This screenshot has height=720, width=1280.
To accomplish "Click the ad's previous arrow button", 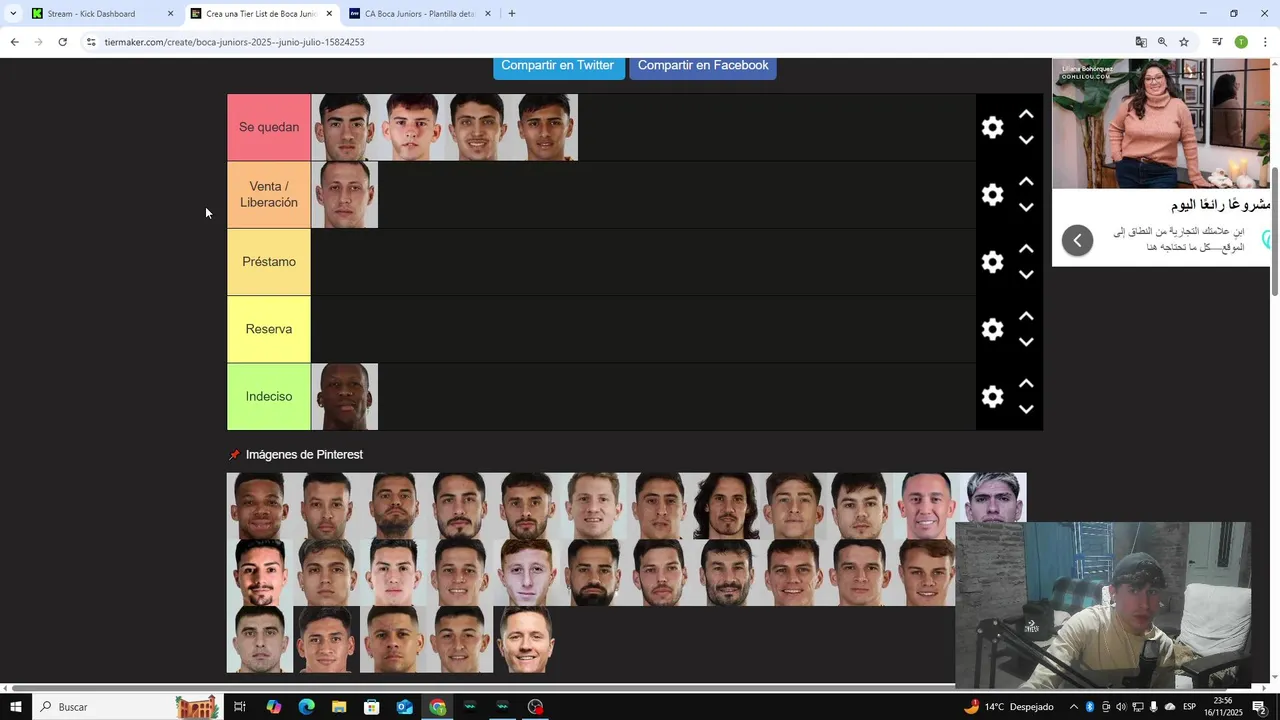I will (1077, 240).
